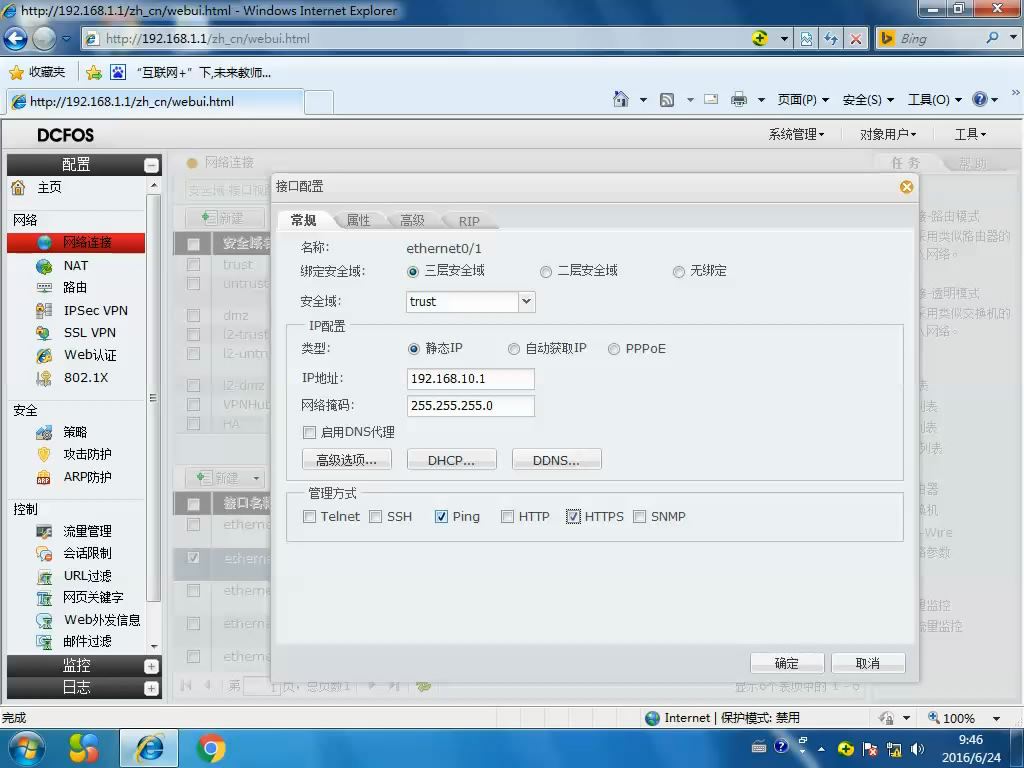Click the DDNS... button
1024x768 pixels.
tap(556, 460)
